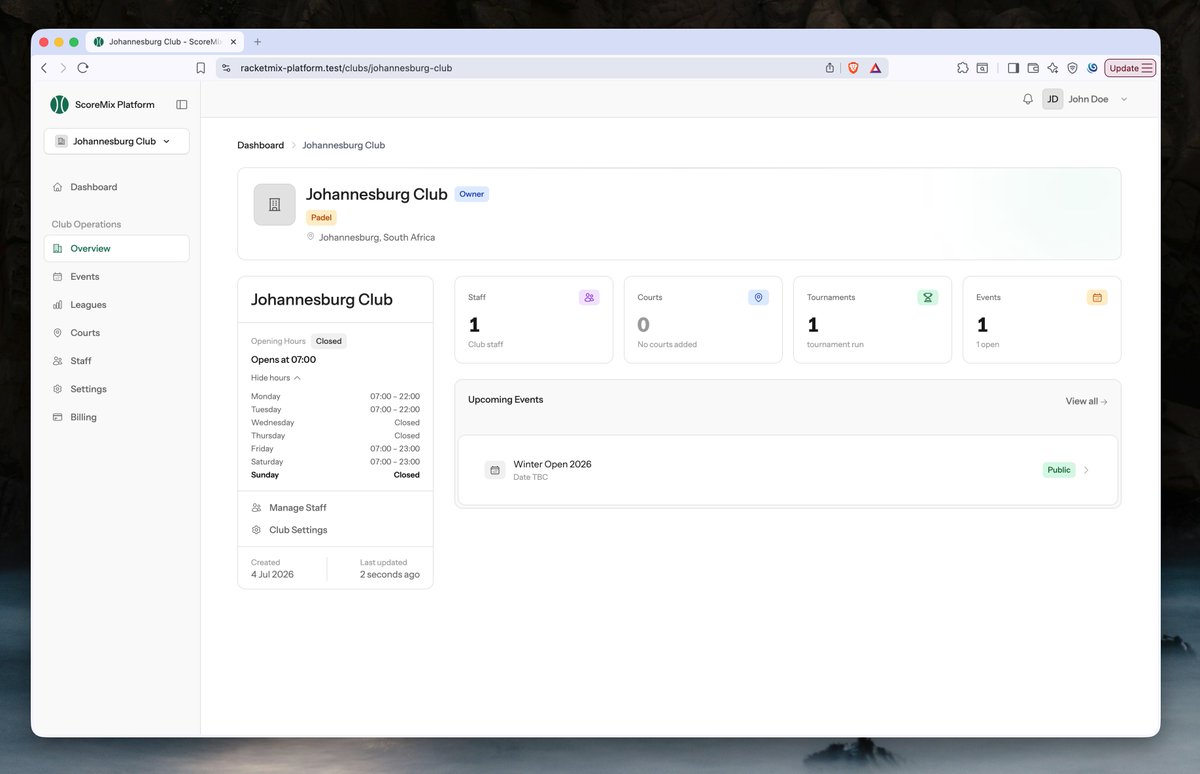Open Staff in the sidebar
This screenshot has height=774, width=1200.
(x=116, y=360)
